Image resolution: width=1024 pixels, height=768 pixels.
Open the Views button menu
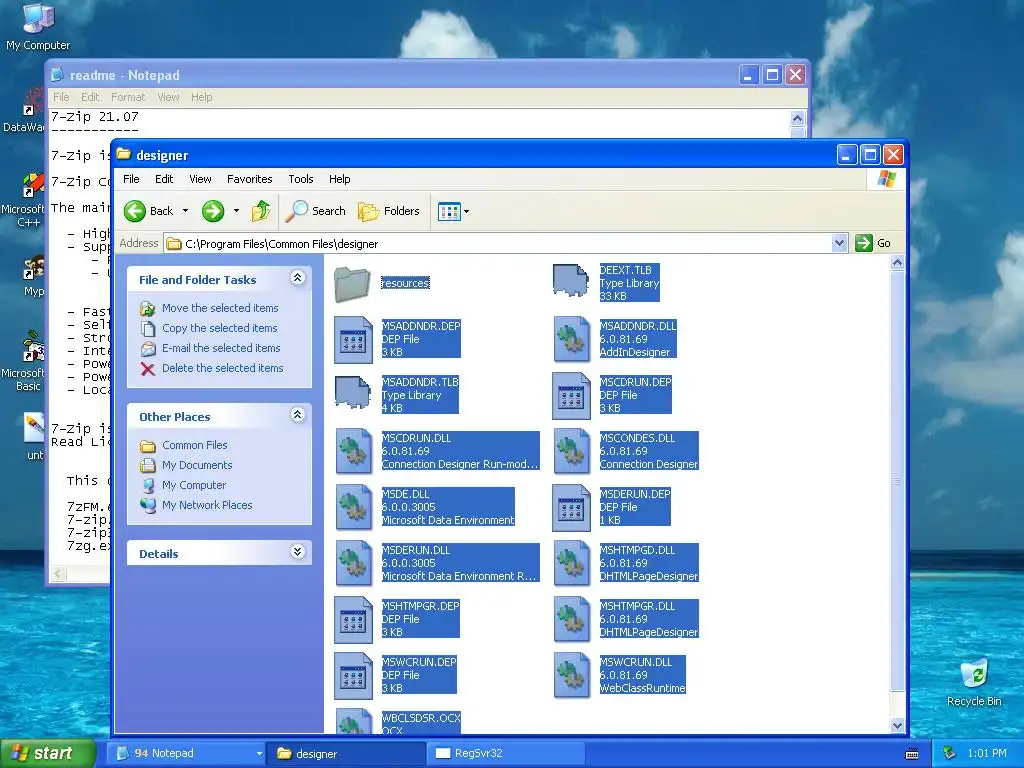point(453,212)
